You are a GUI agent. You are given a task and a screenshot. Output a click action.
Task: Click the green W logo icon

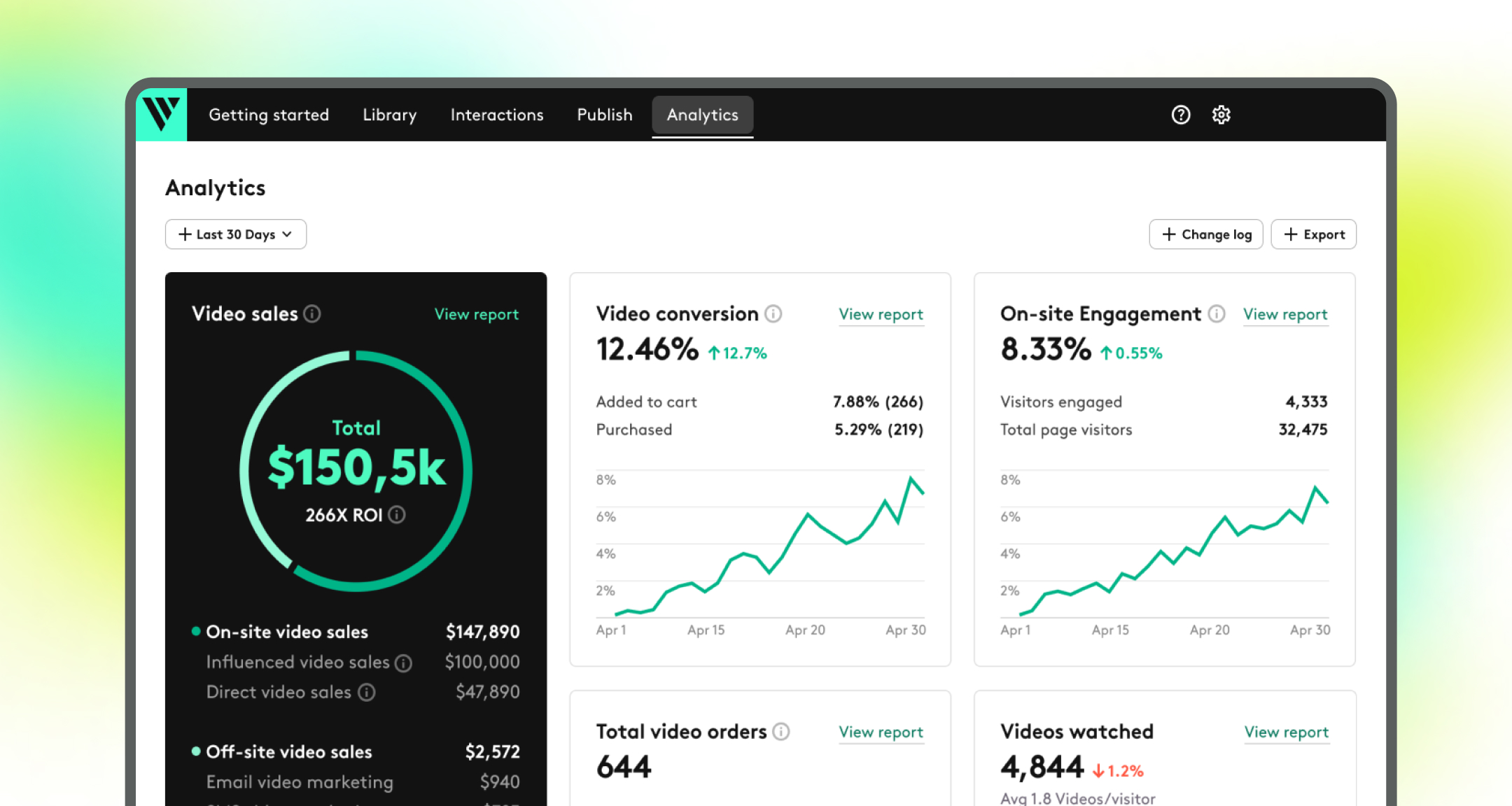(x=162, y=115)
